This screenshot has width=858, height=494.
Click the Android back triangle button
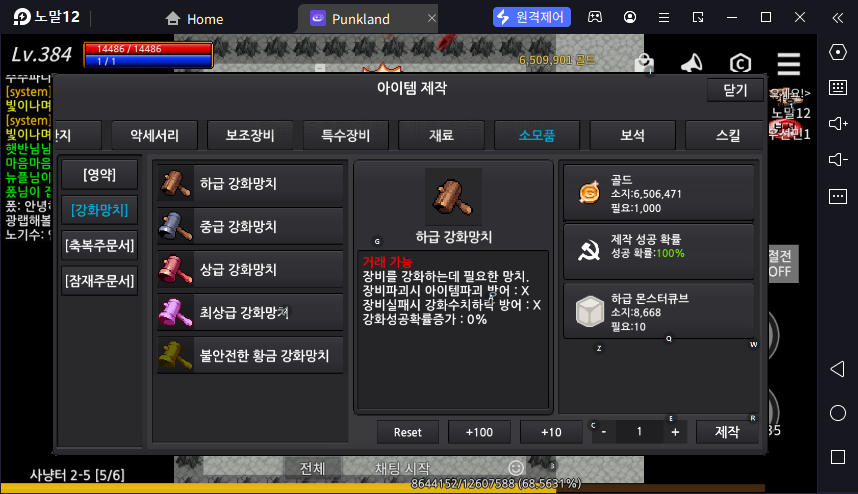(x=838, y=369)
